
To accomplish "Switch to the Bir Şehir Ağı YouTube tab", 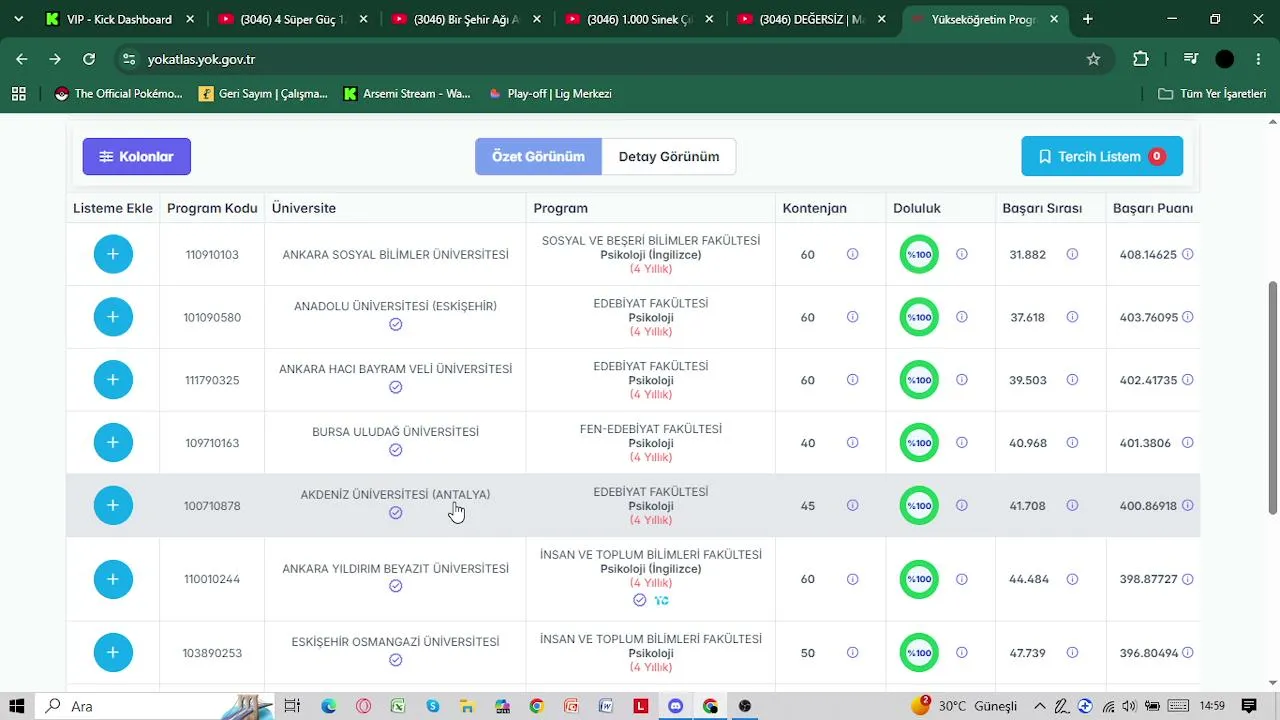I will (x=467, y=19).
